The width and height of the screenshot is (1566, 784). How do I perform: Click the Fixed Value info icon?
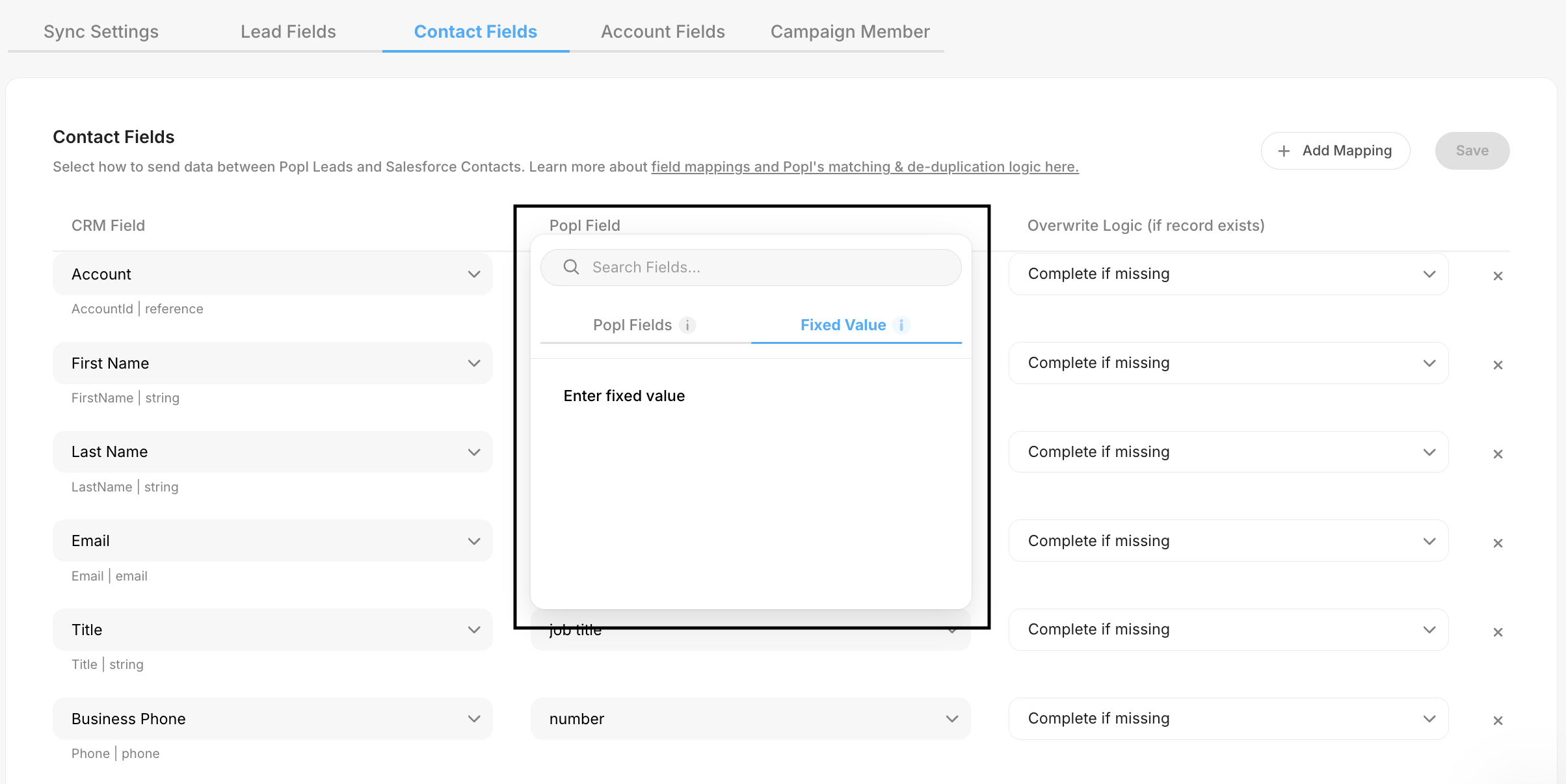coord(901,325)
